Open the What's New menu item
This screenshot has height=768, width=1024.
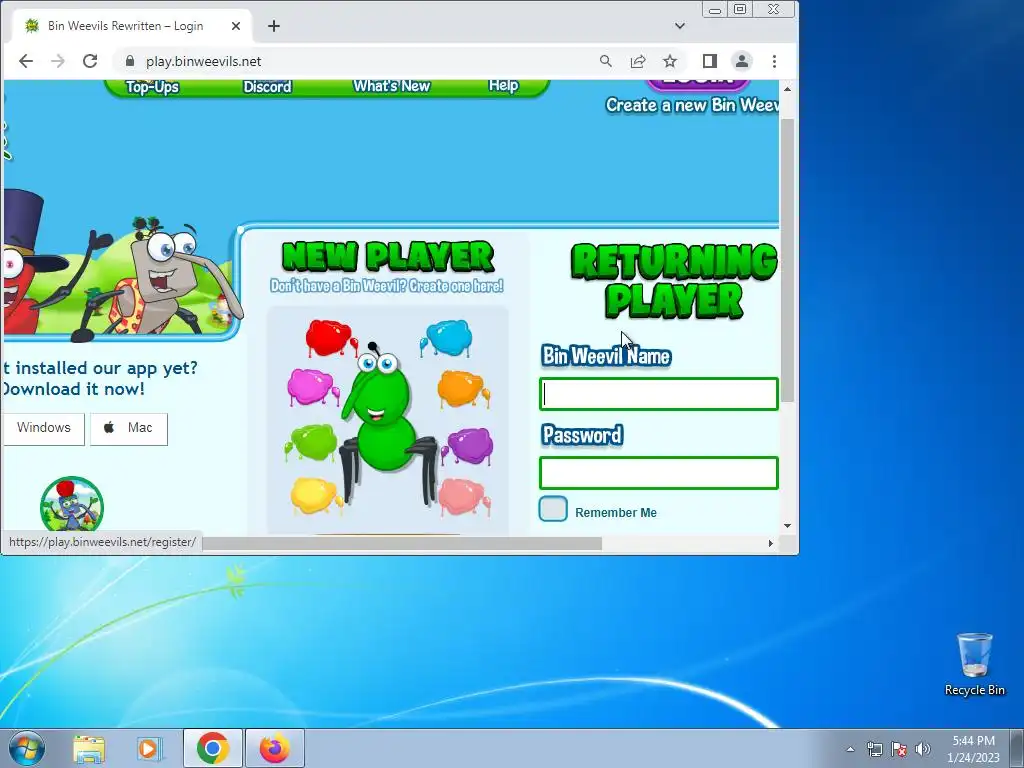[391, 86]
